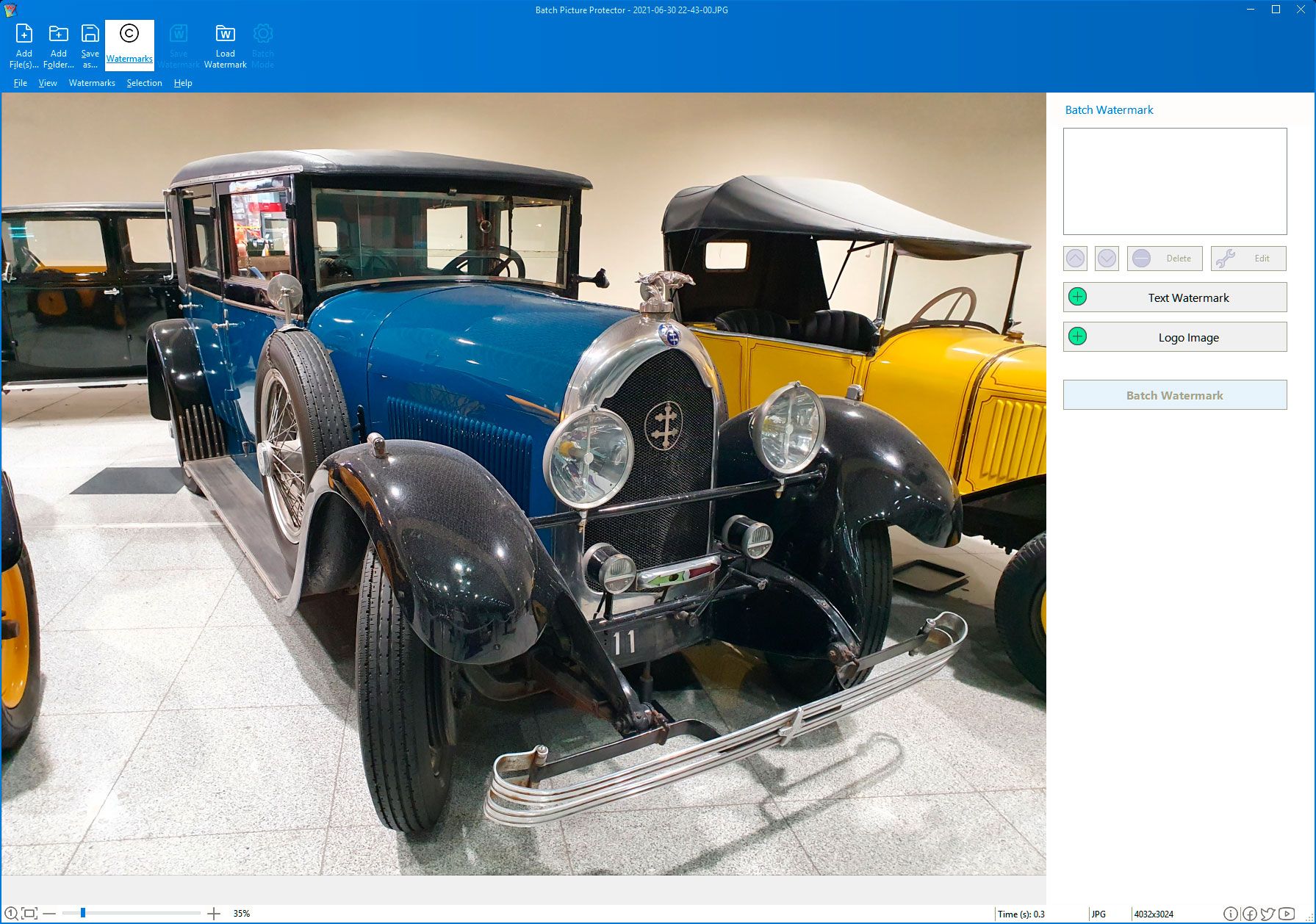
Task: Click the Add File(s) toolbar icon
Action: pos(24,46)
